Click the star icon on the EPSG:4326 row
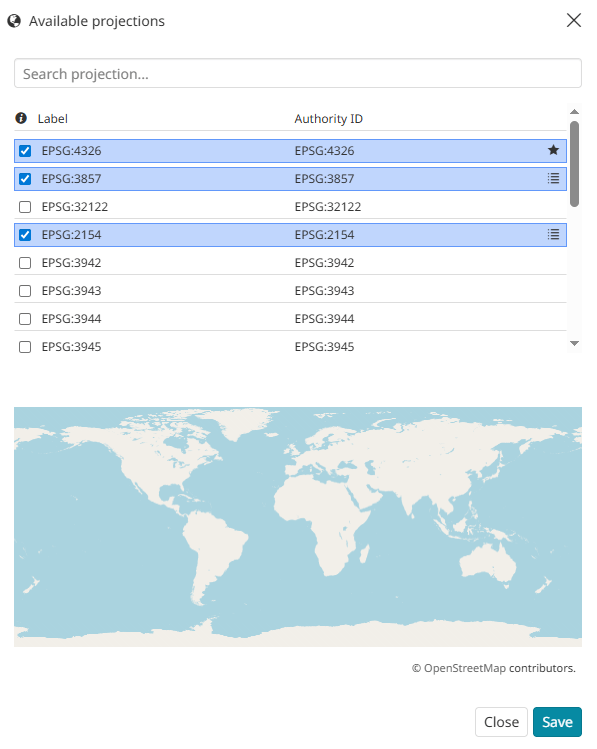597x749 pixels. [553, 150]
